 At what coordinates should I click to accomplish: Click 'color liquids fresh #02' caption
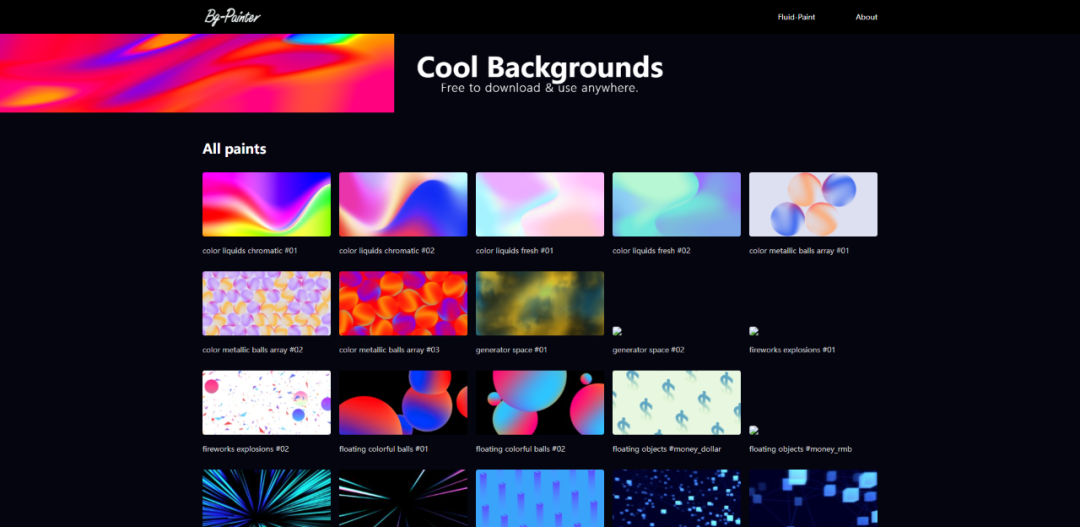point(652,251)
